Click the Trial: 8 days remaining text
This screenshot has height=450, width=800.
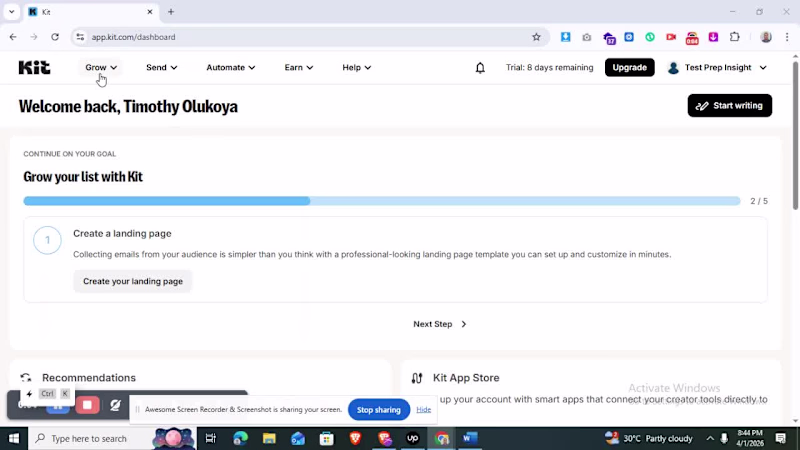click(x=549, y=67)
